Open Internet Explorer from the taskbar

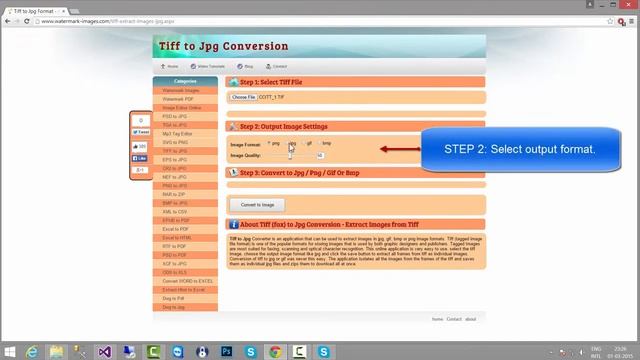(32, 352)
